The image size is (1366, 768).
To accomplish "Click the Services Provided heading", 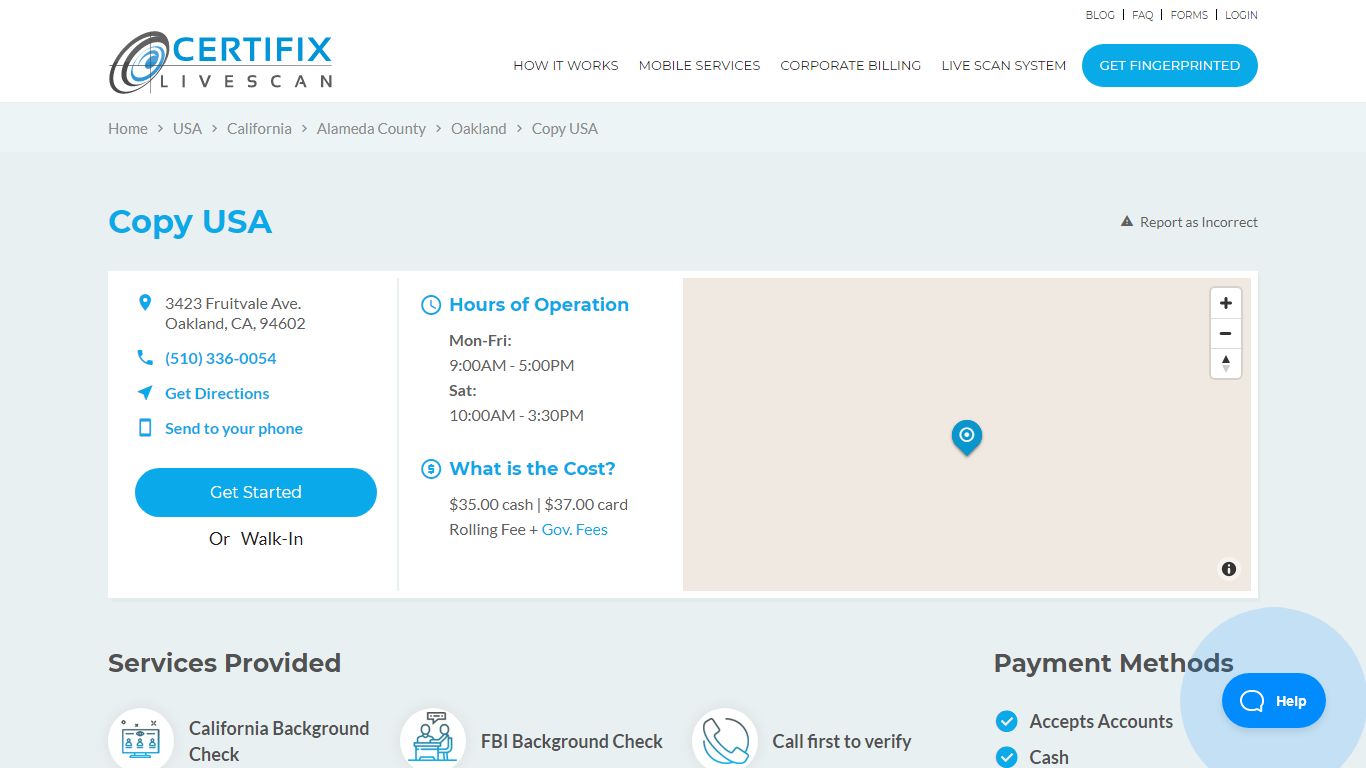I will point(225,663).
